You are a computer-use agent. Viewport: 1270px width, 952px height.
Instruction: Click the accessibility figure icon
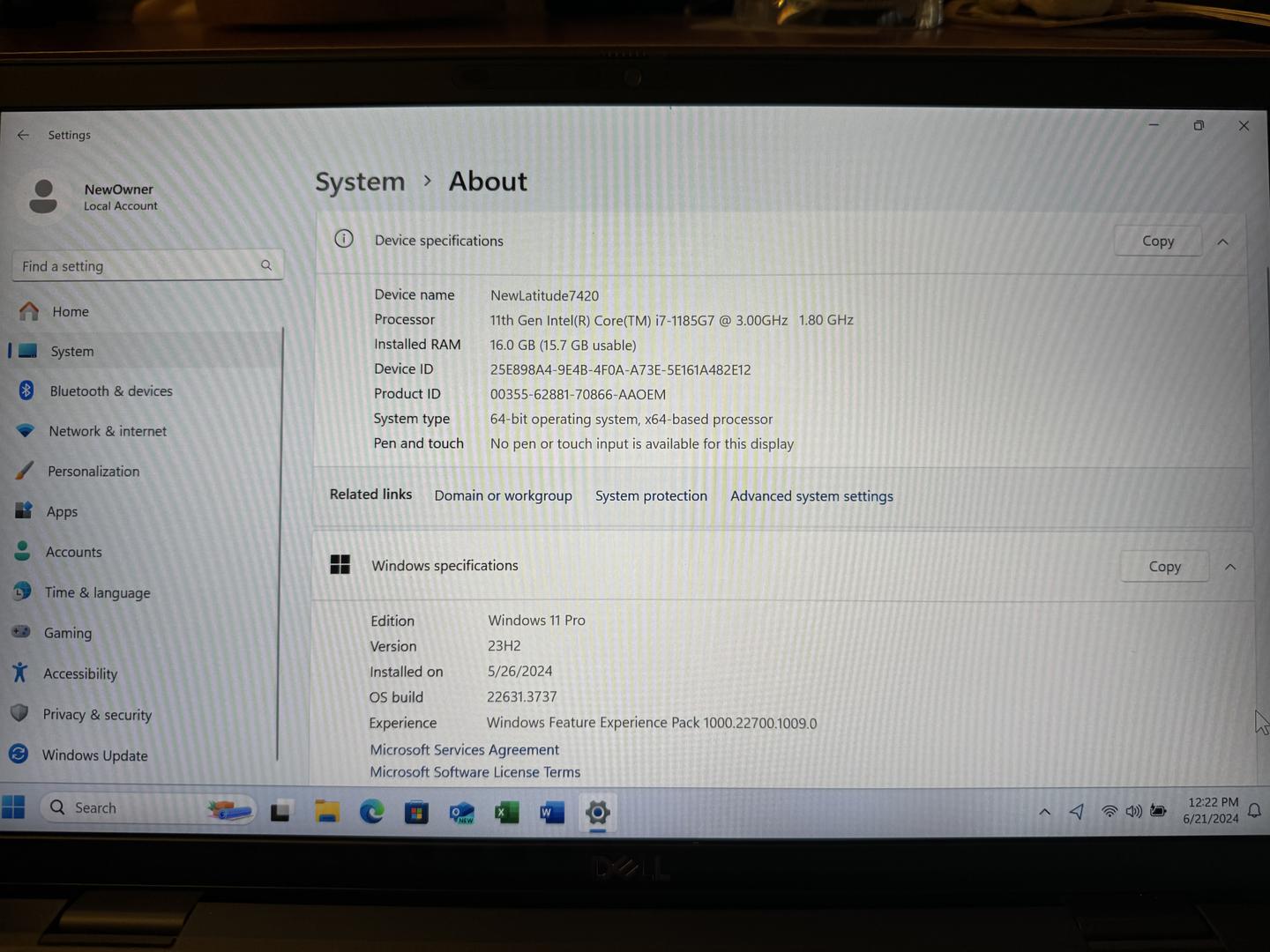(20, 672)
